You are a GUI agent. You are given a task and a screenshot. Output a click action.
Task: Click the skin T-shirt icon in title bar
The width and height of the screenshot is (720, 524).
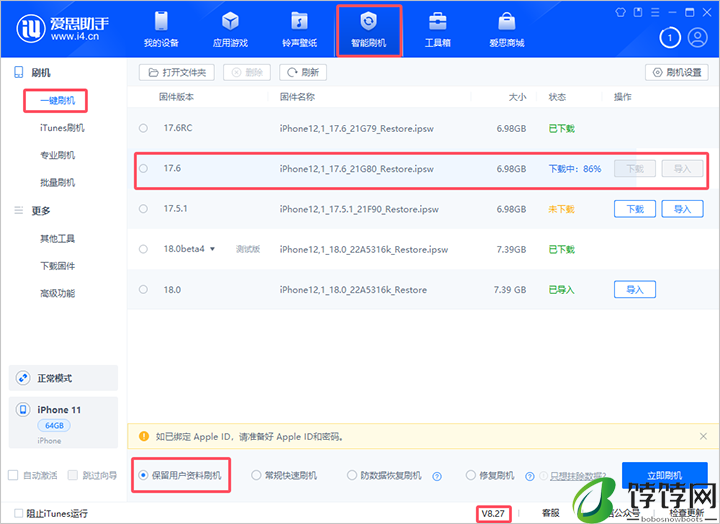pos(620,12)
